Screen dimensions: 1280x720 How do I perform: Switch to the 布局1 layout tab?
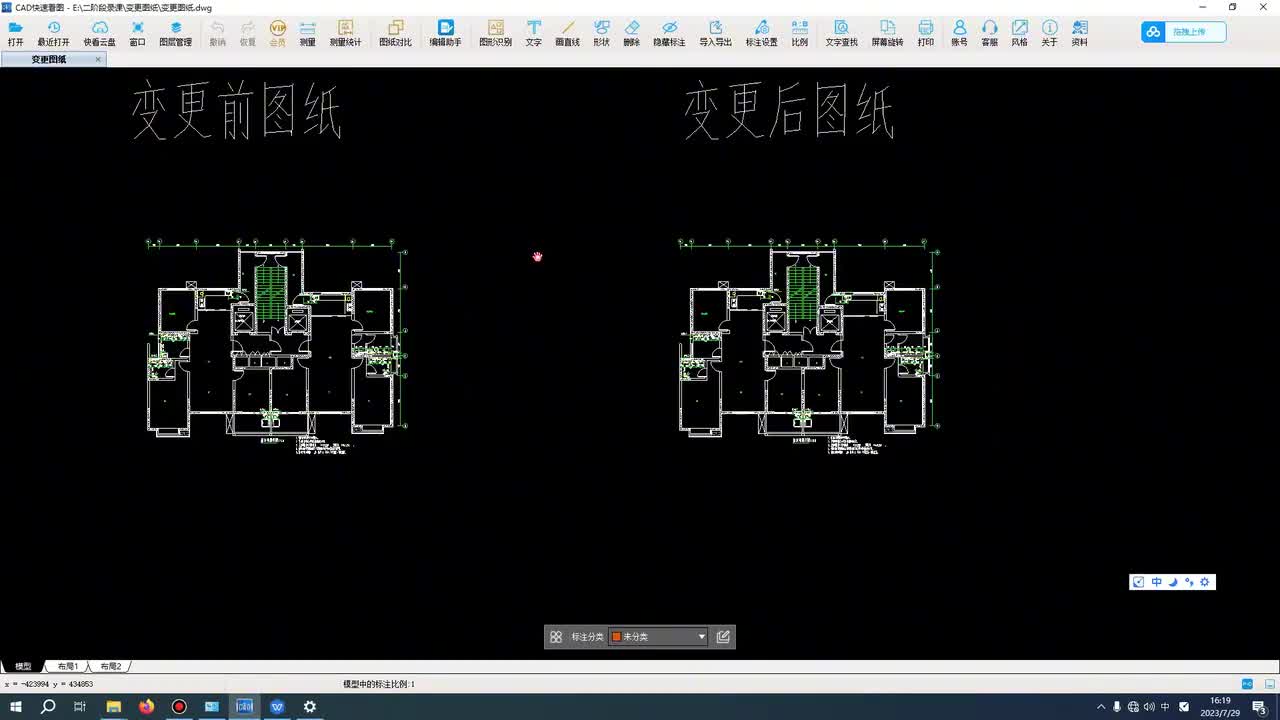point(68,666)
